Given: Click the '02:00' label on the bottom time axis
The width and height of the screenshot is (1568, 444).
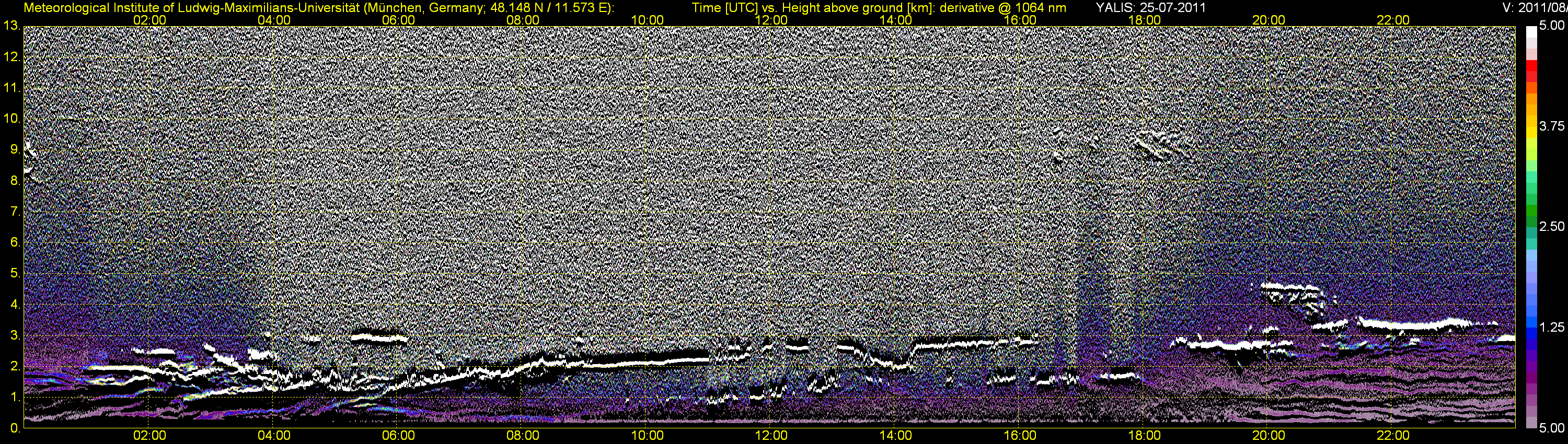Looking at the screenshot, I should [x=149, y=436].
